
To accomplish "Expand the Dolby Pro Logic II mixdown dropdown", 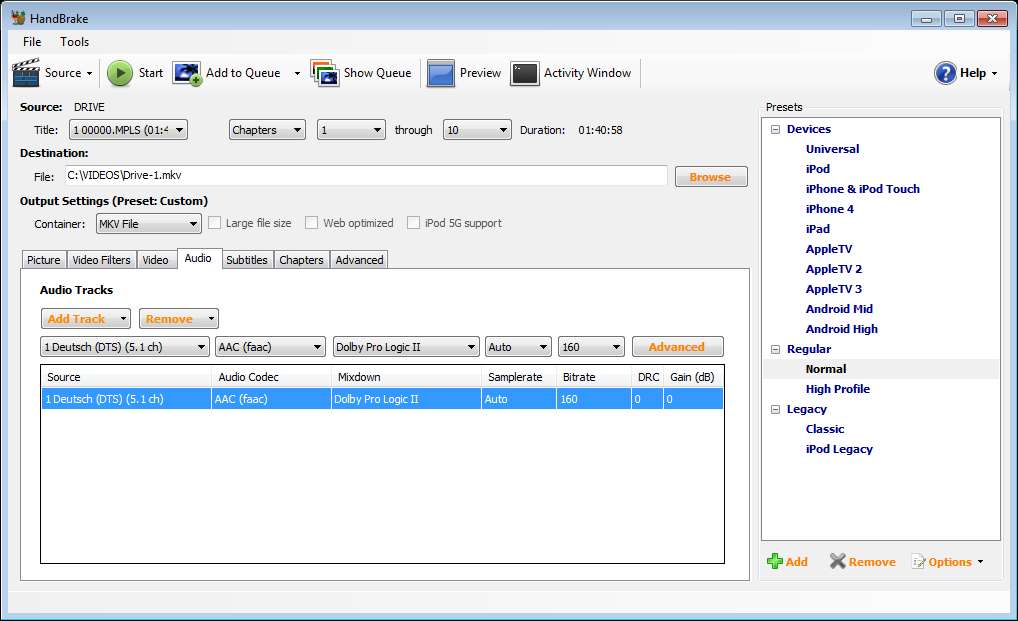I will pyautogui.click(x=406, y=347).
